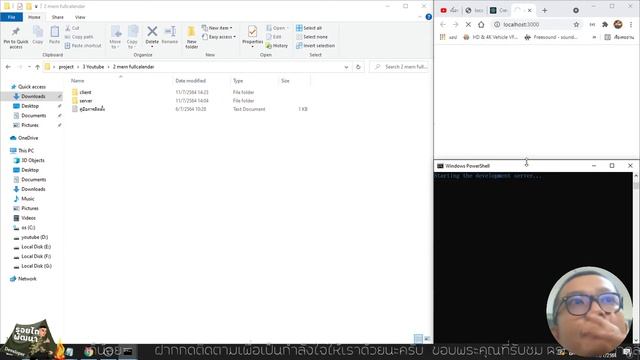Open Chrome profile avatar
The height and width of the screenshot is (360, 640).
pos(618,24)
